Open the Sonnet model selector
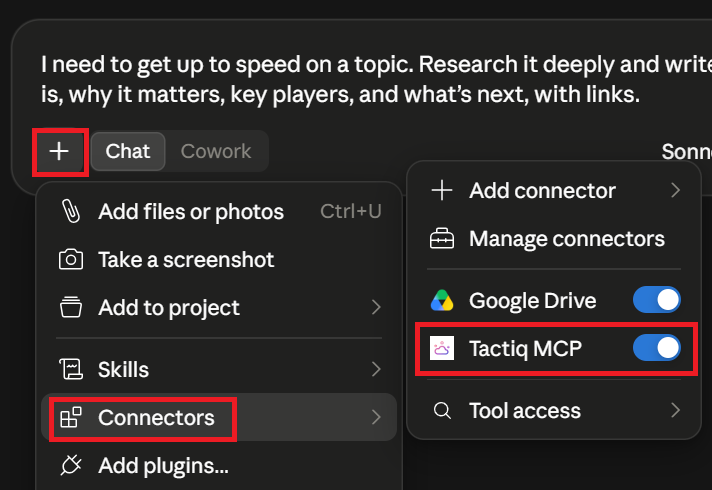 click(x=686, y=152)
